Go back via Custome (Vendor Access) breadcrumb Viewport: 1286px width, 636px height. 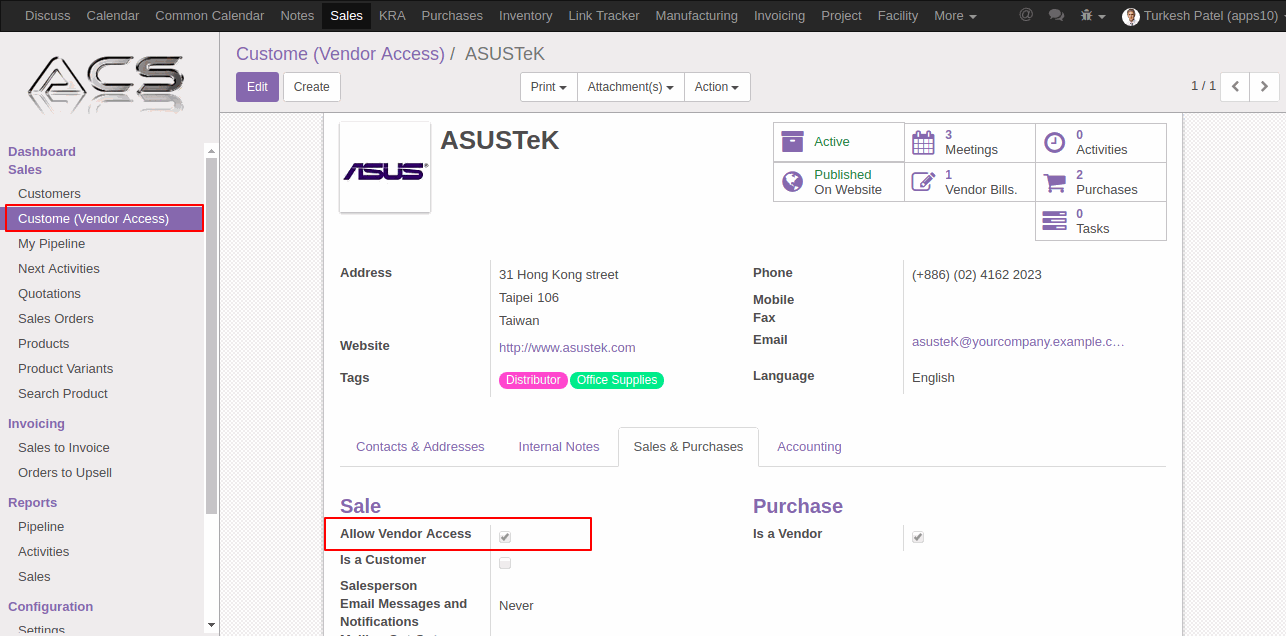340,54
